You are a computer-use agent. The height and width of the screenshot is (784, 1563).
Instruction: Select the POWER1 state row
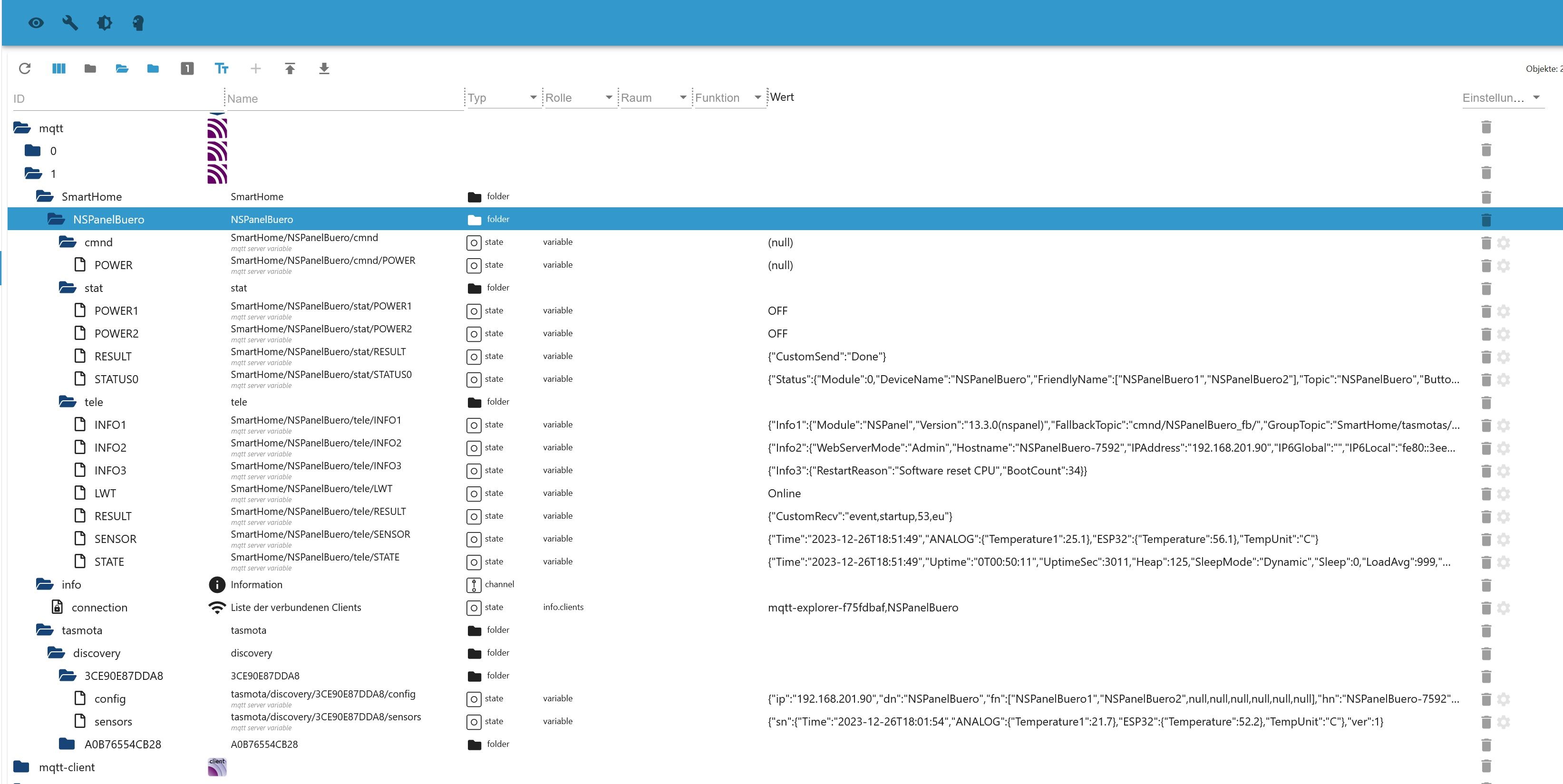point(785,310)
